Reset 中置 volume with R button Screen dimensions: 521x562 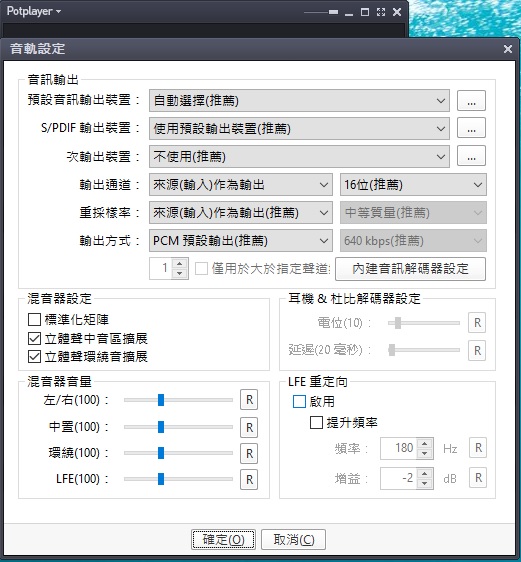coord(249,428)
